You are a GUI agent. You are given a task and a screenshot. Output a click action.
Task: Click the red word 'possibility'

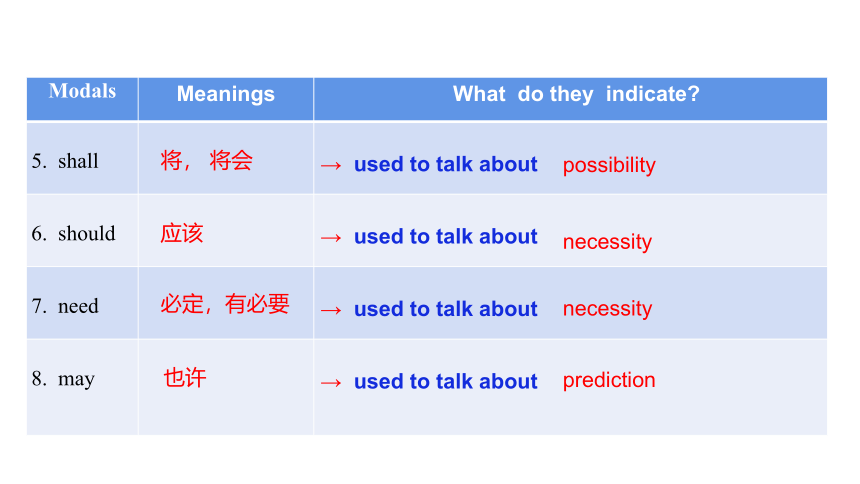click(609, 165)
